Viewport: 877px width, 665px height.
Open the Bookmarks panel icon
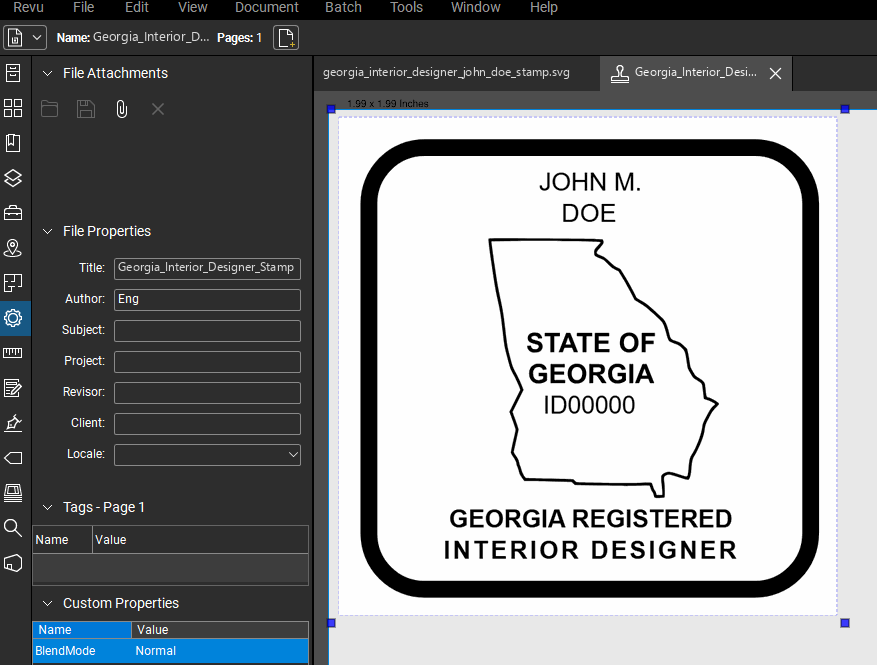point(13,143)
